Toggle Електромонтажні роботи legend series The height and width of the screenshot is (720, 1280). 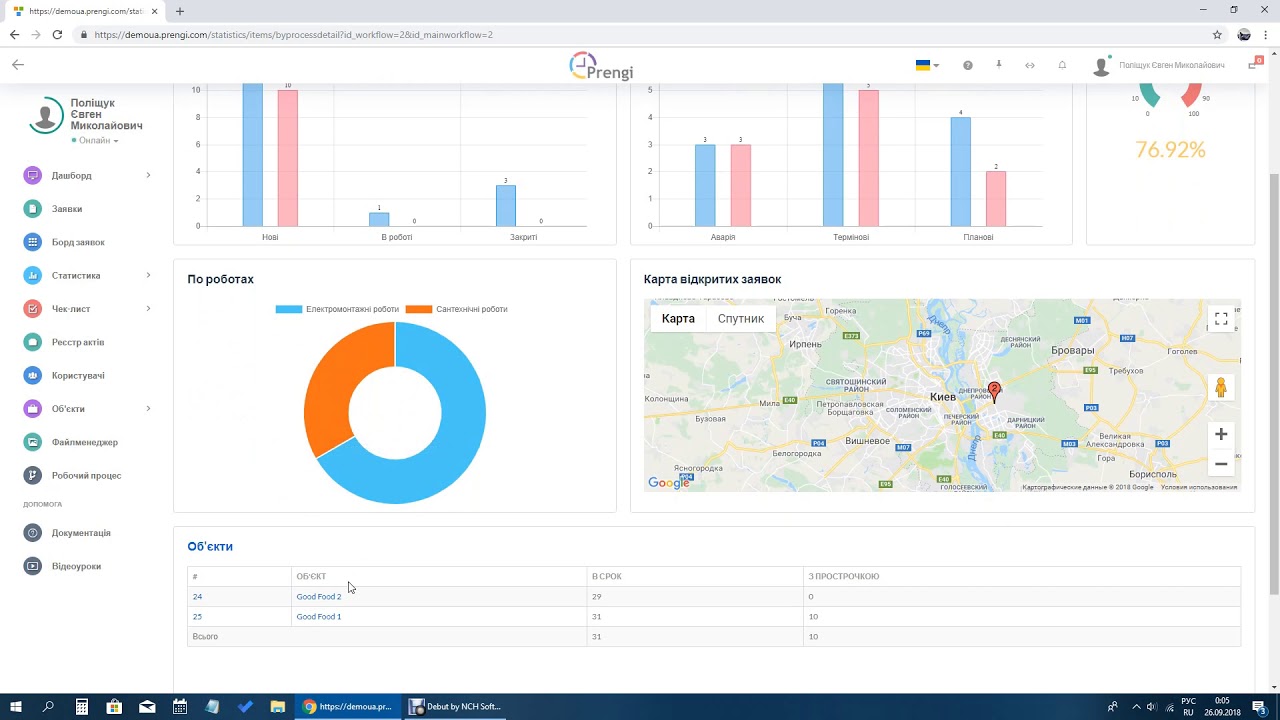(338, 309)
